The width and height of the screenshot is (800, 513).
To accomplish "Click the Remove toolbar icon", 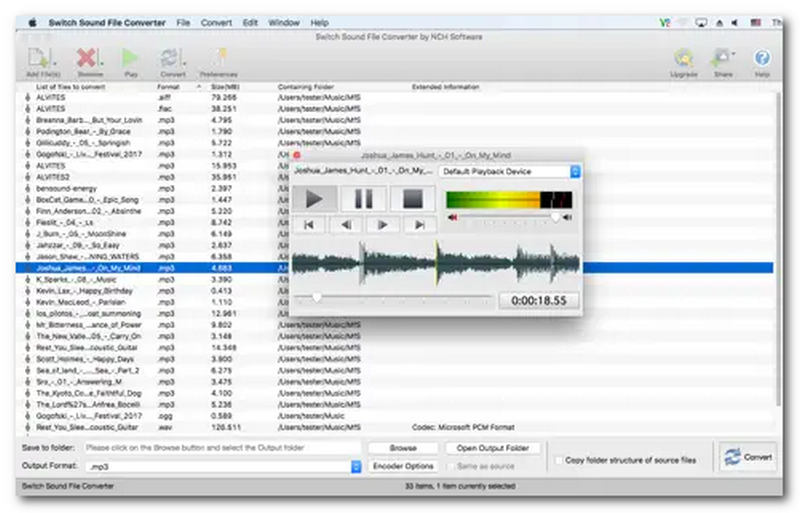I will coord(90,62).
